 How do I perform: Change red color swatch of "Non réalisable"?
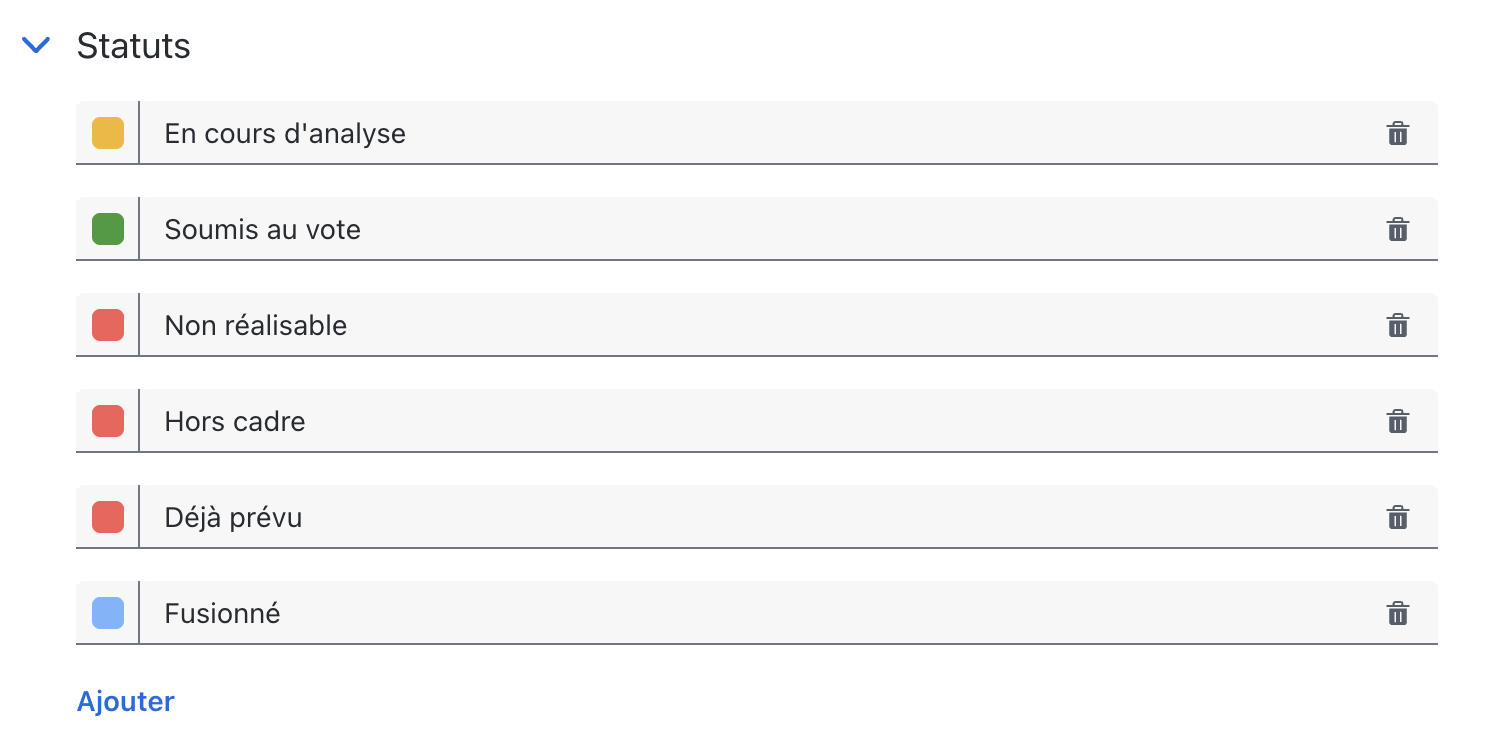click(108, 325)
